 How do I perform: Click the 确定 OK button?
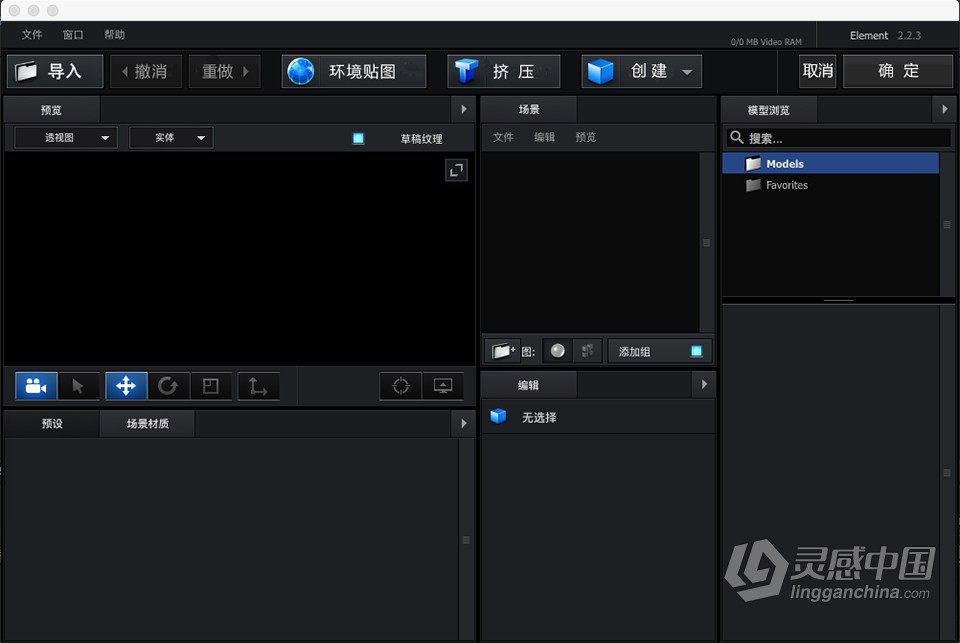898,72
